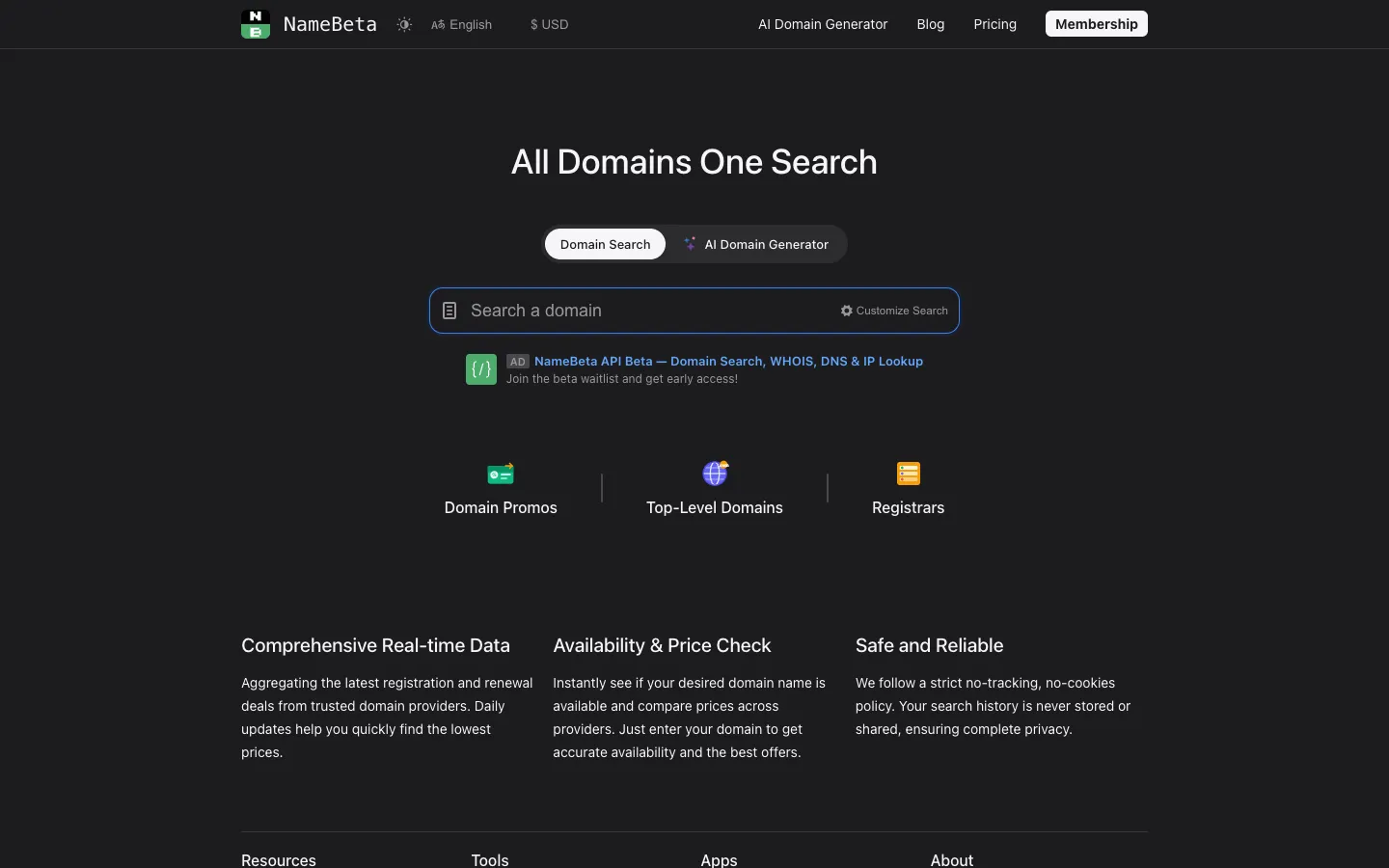The width and height of the screenshot is (1389, 868).
Task: Click the green API code icon
Action: pyautogui.click(x=481, y=369)
